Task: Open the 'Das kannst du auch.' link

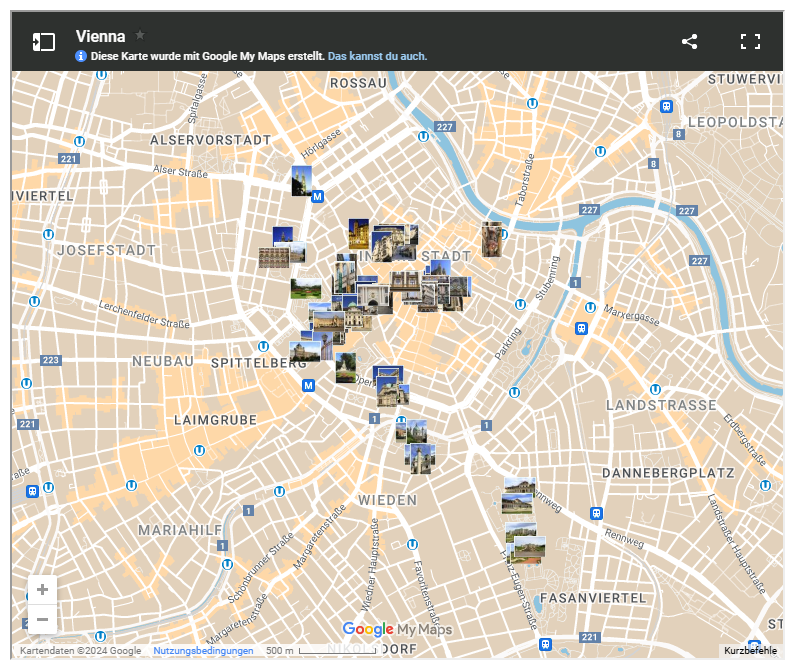Action: (x=377, y=56)
